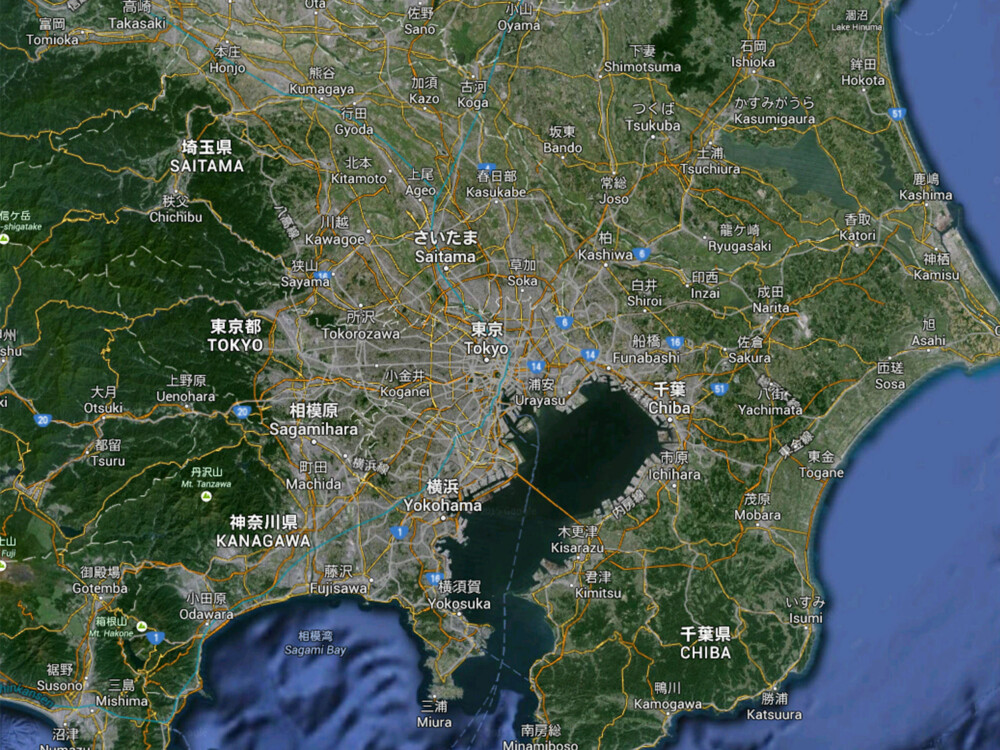Click the Mt. Tanzawa mountain marker
The width and height of the screenshot is (1000, 750).
click(206, 496)
